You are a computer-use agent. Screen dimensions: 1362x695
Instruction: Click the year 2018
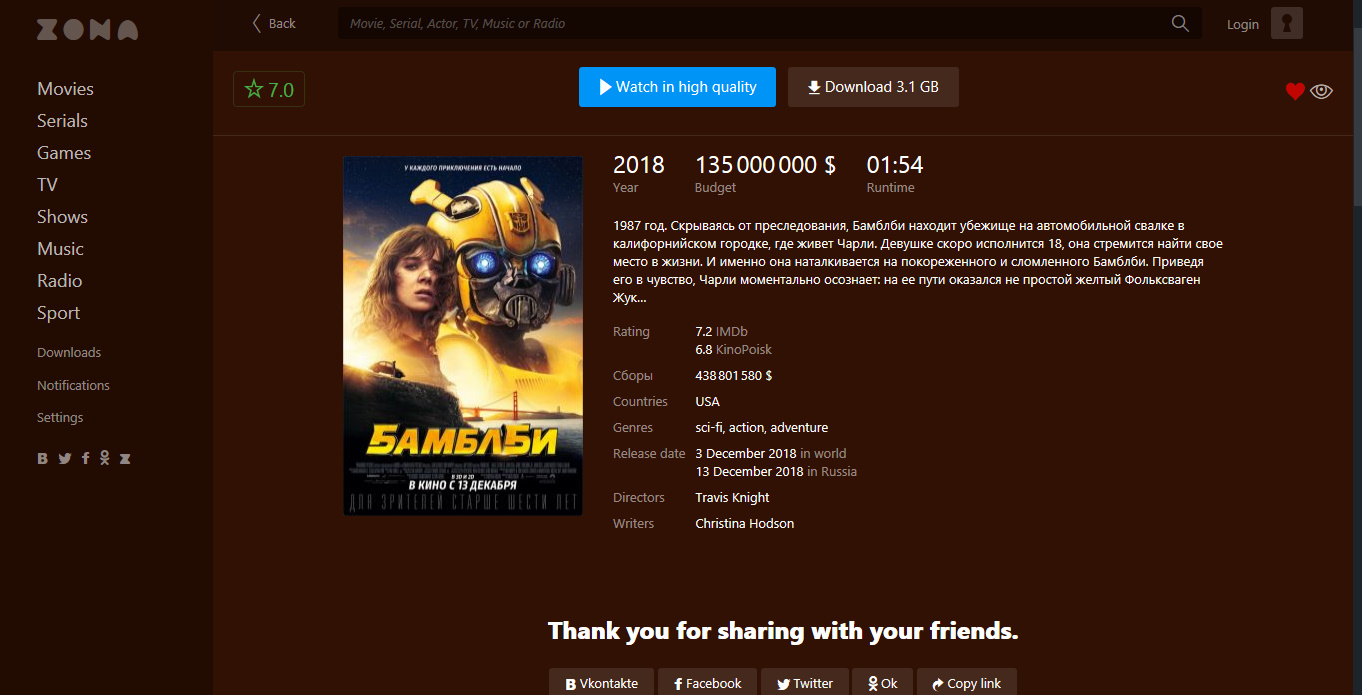coord(639,165)
